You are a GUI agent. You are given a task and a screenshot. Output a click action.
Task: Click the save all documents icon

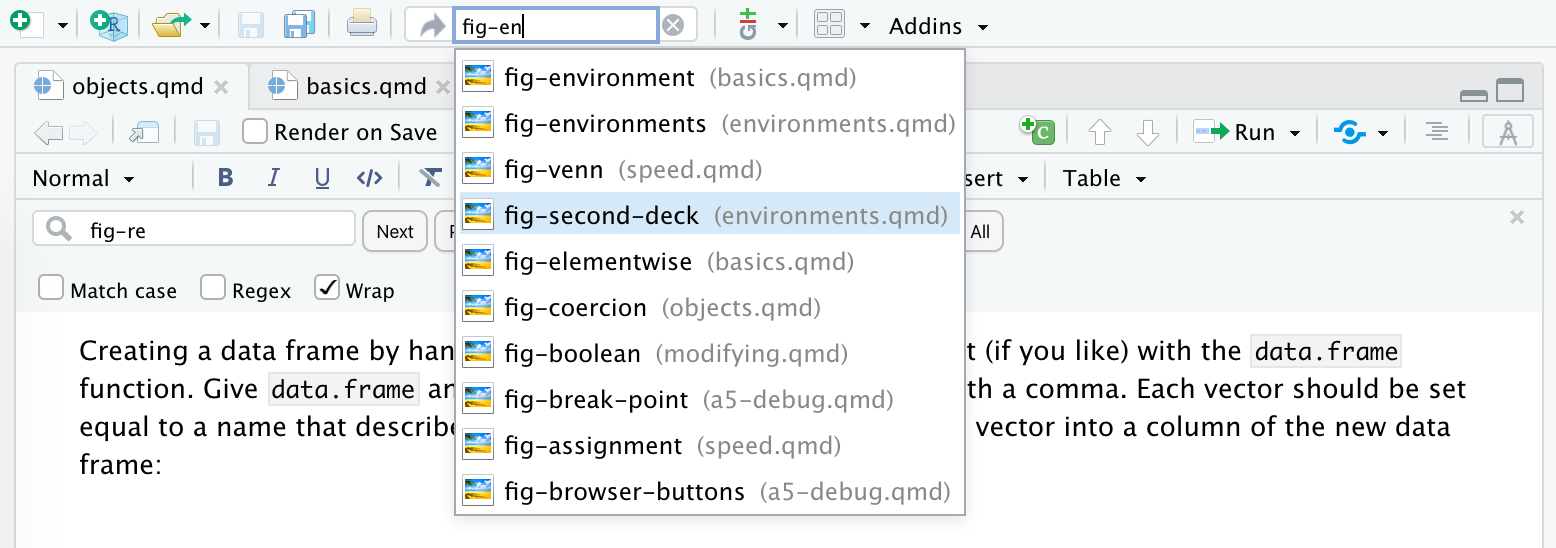coord(299,25)
